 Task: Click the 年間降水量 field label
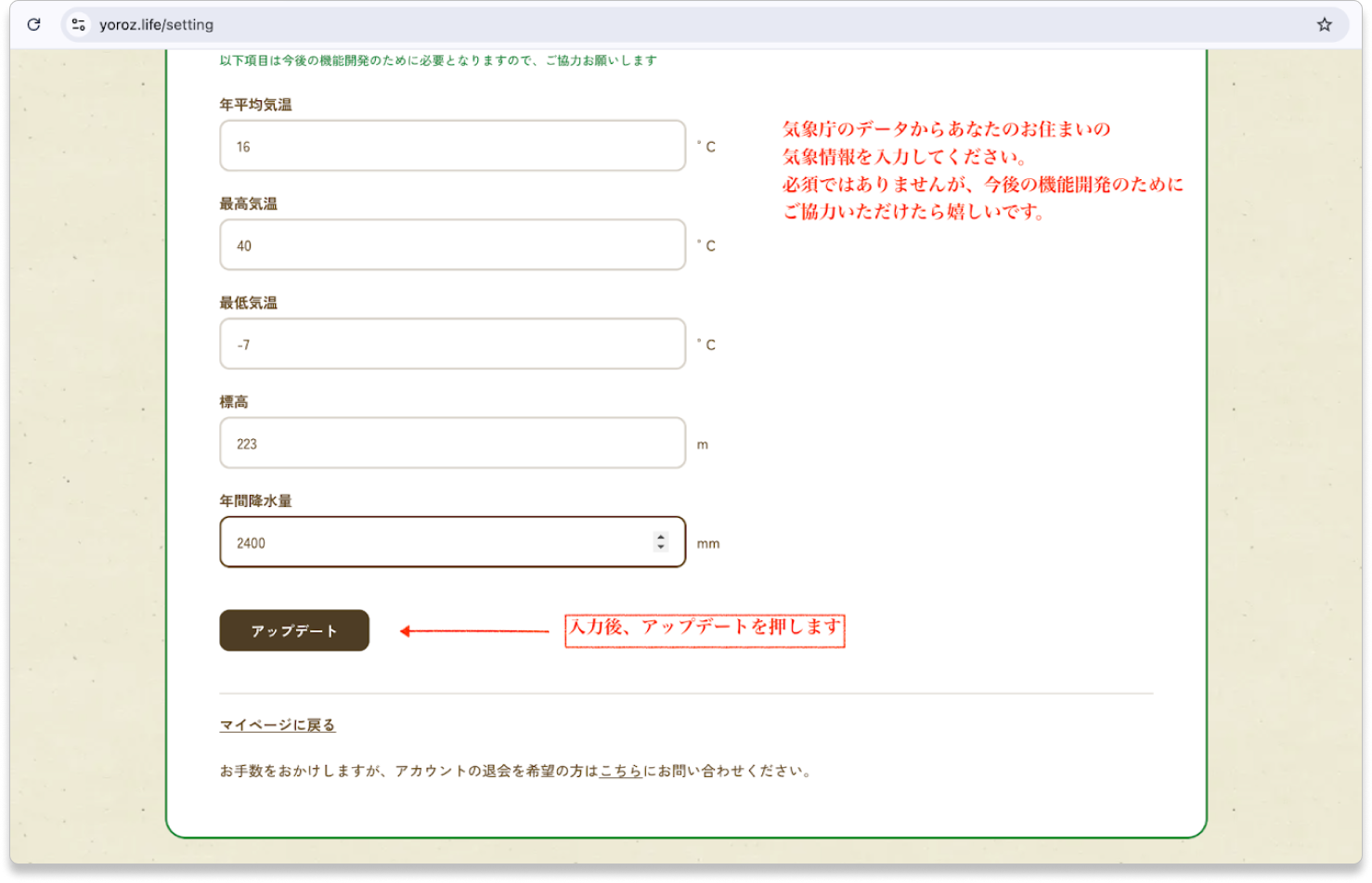point(255,501)
